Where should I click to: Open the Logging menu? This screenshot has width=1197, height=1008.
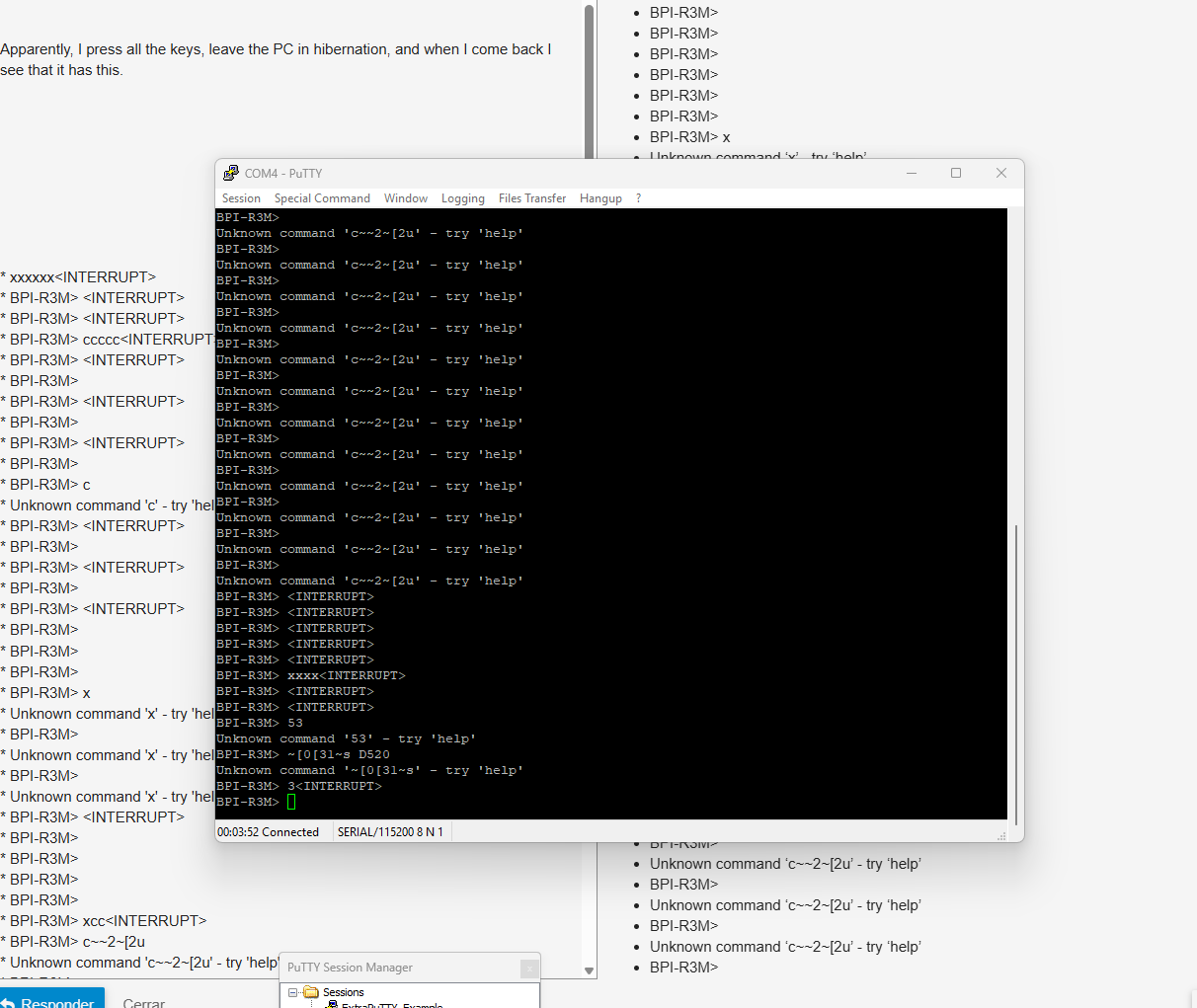tap(462, 198)
